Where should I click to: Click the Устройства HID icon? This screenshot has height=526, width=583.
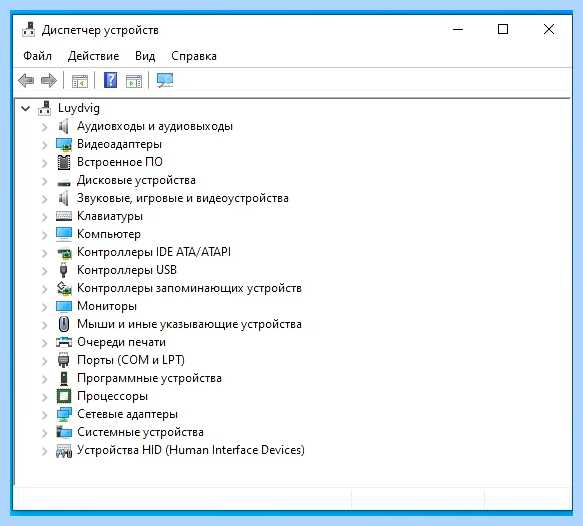[x=64, y=451]
